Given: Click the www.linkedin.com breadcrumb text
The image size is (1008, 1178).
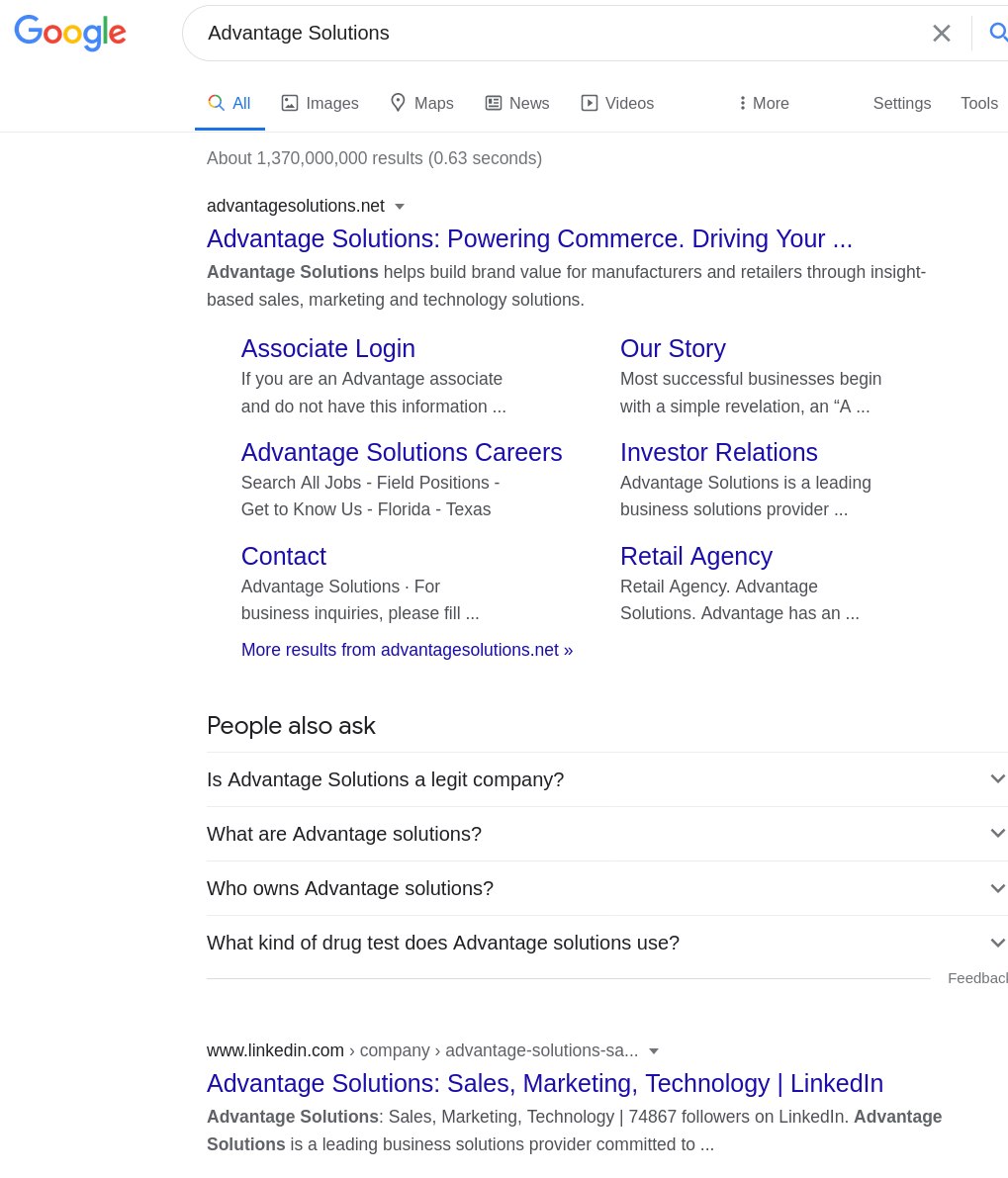Looking at the screenshot, I should [275, 1050].
